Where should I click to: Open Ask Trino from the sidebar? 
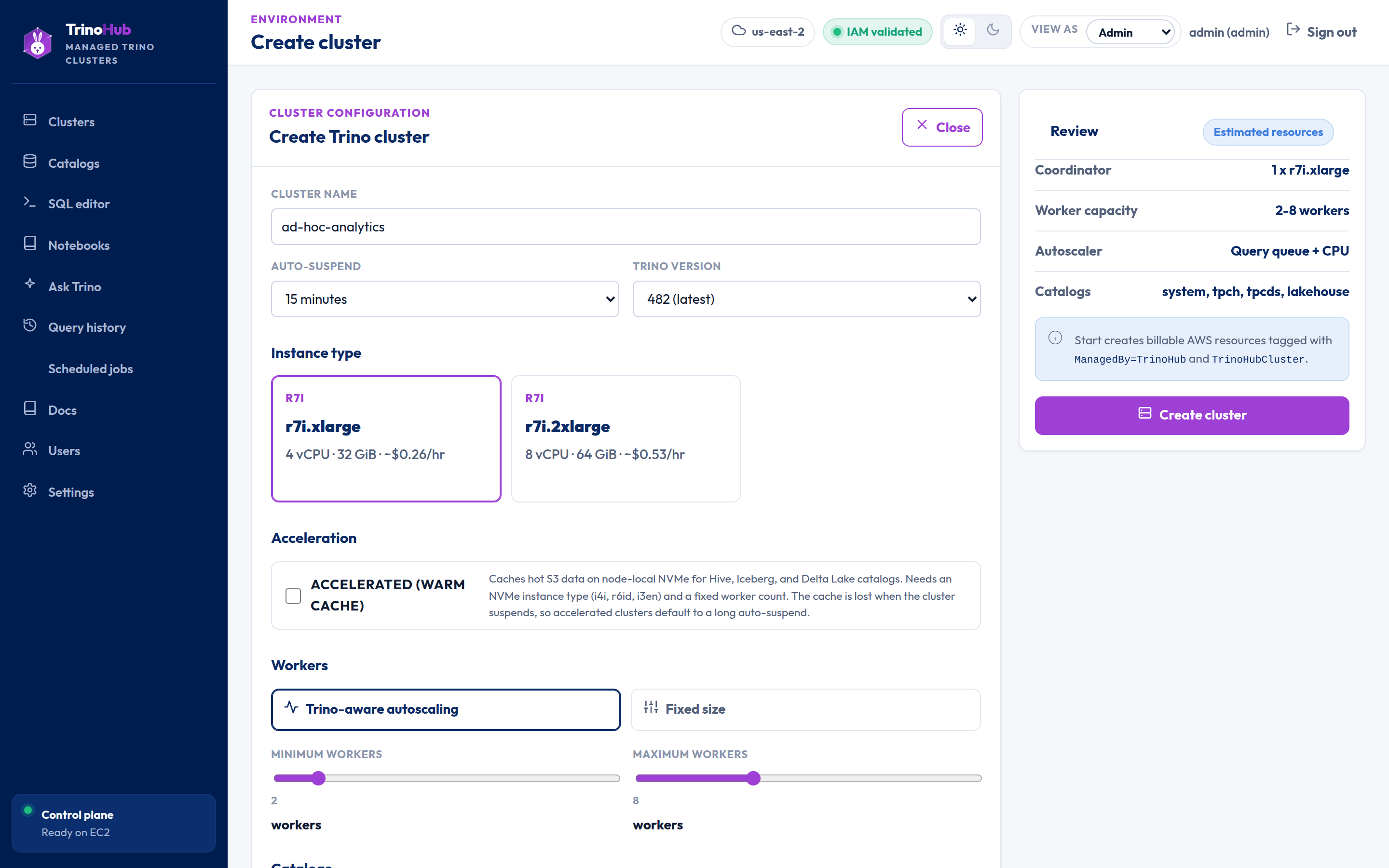tap(114, 286)
